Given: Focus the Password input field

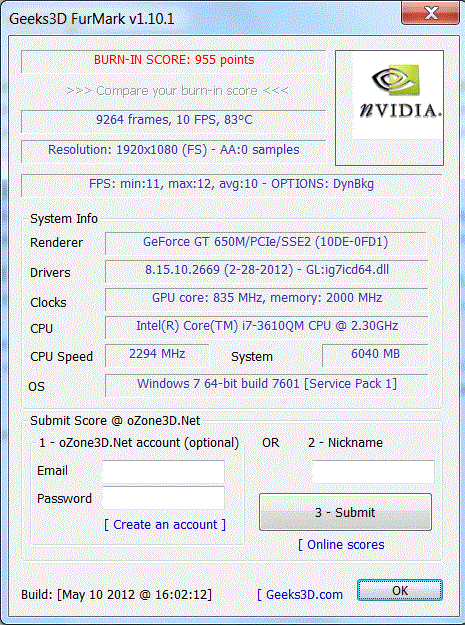Looking at the screenshot, I should click(x=163, y=498).
